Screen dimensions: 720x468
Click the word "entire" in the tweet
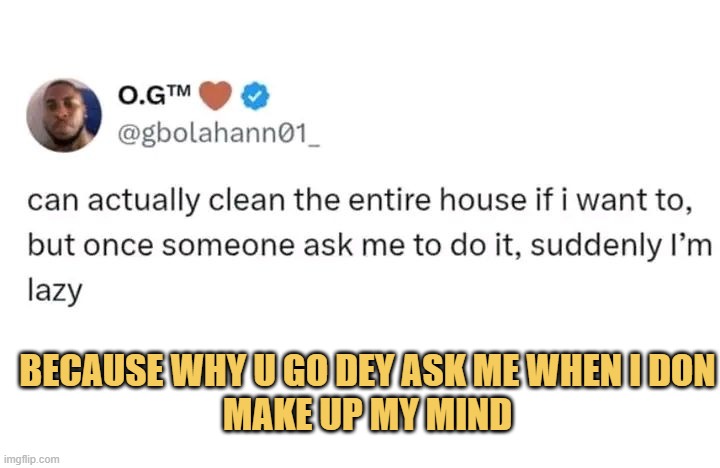(x=390, y=200)
